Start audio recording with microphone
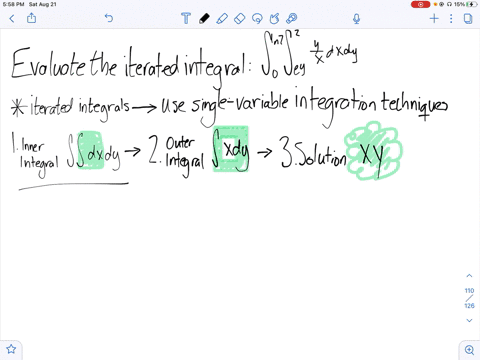480x360 pixels. click(x=356, y=18)
